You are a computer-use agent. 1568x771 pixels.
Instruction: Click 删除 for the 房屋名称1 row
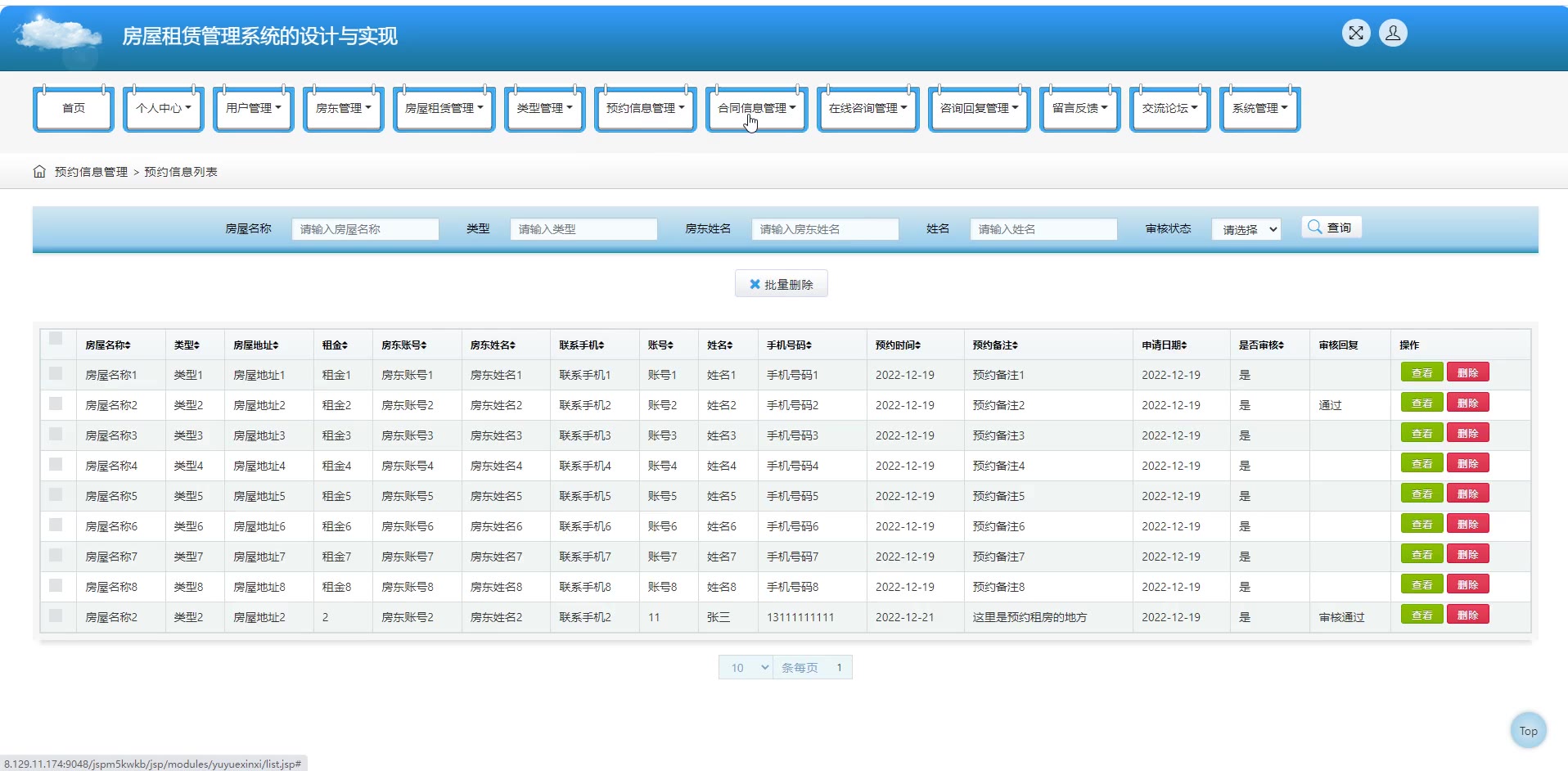(x=1468, y=372)
